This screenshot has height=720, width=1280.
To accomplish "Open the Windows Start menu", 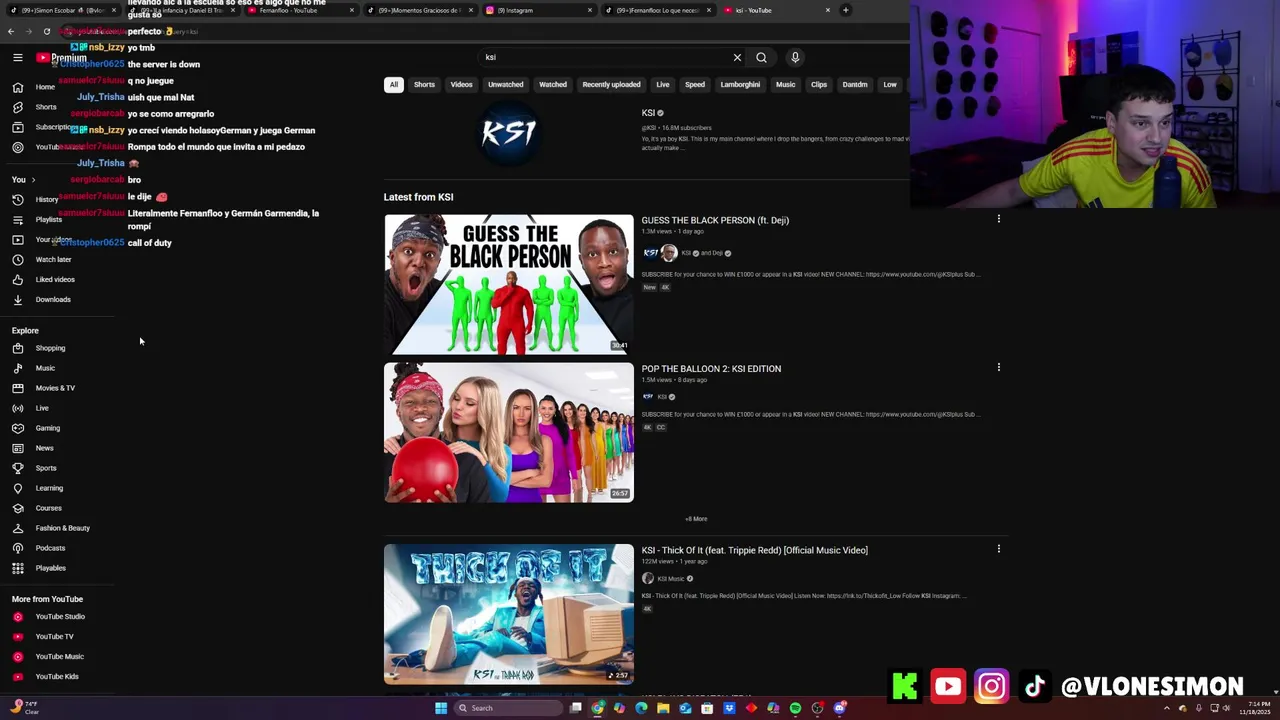I will point(440,708).
